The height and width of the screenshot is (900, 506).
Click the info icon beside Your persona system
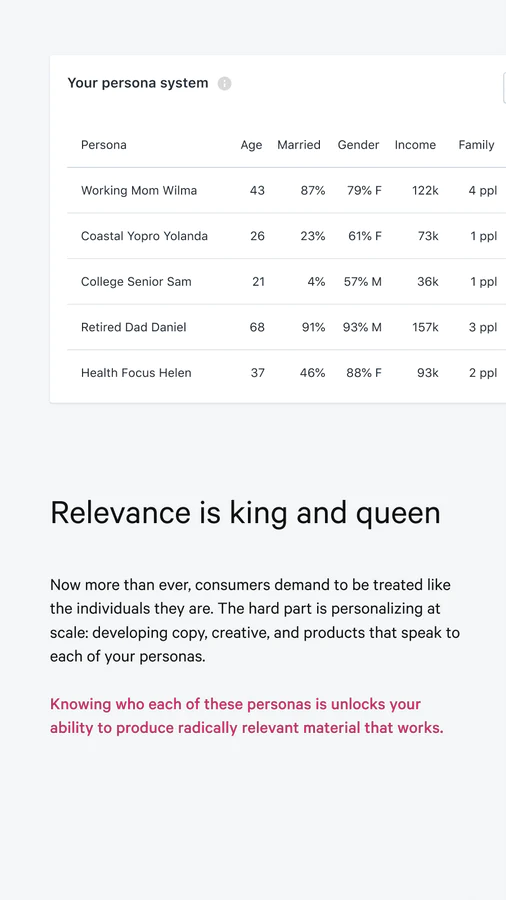224,84
